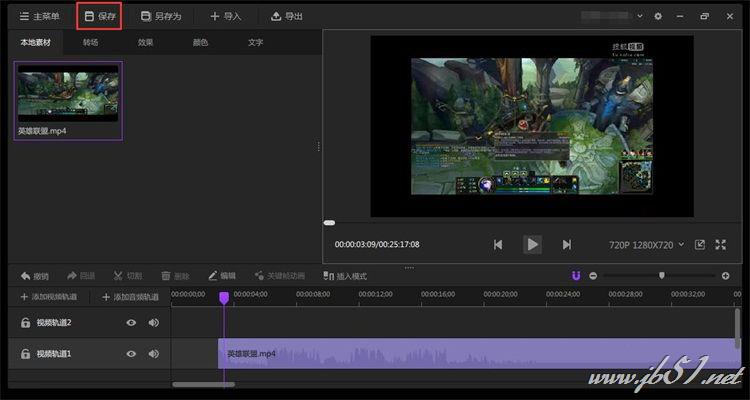Click the 00:00:24;00 ruler mark
750x400 pixels.
563,294
